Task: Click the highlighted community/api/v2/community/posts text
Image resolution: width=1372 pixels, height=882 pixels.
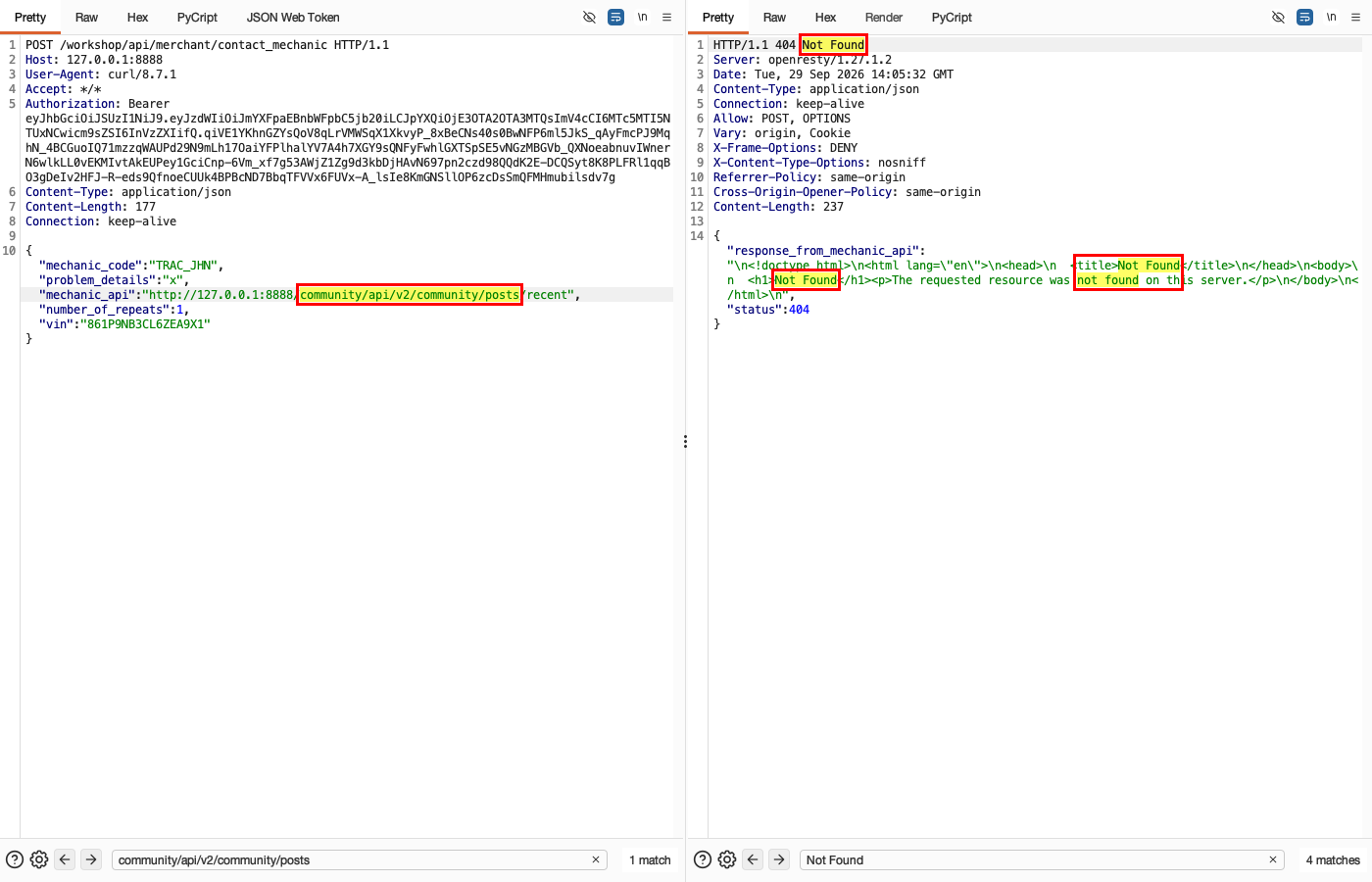Action: pyautogui.click(x=410, y=295)
